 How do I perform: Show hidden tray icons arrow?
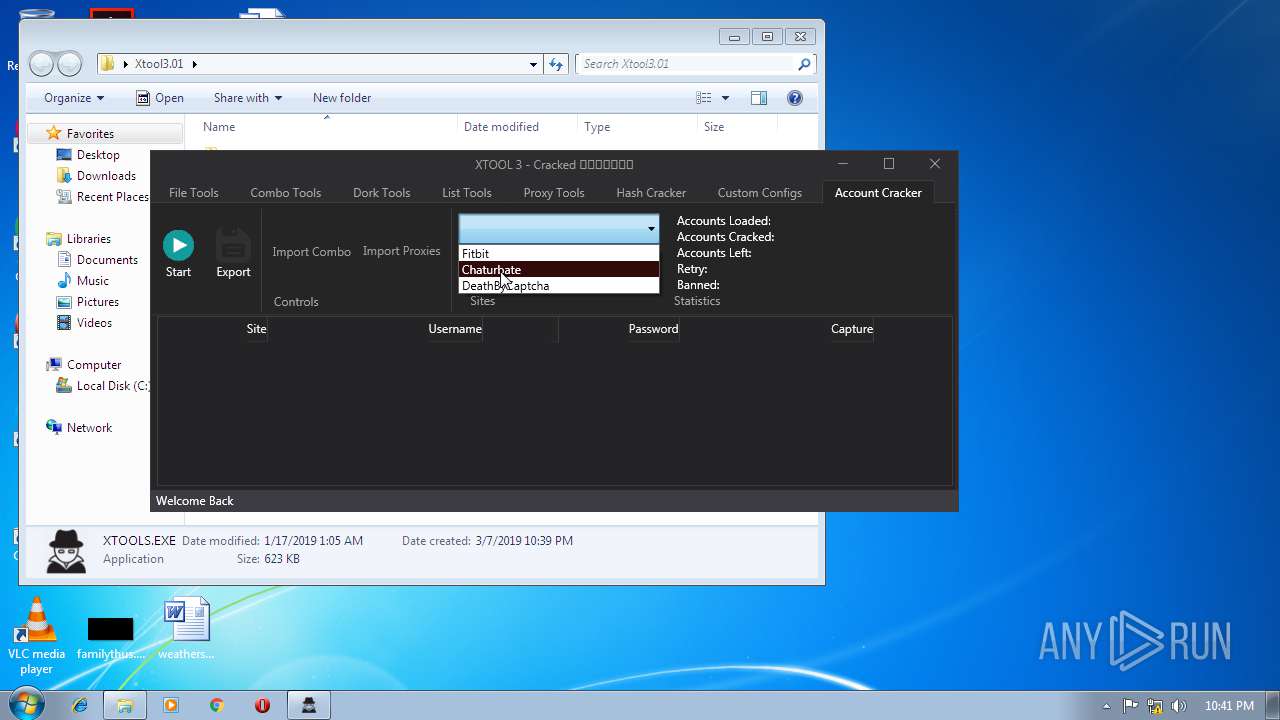1106,706
